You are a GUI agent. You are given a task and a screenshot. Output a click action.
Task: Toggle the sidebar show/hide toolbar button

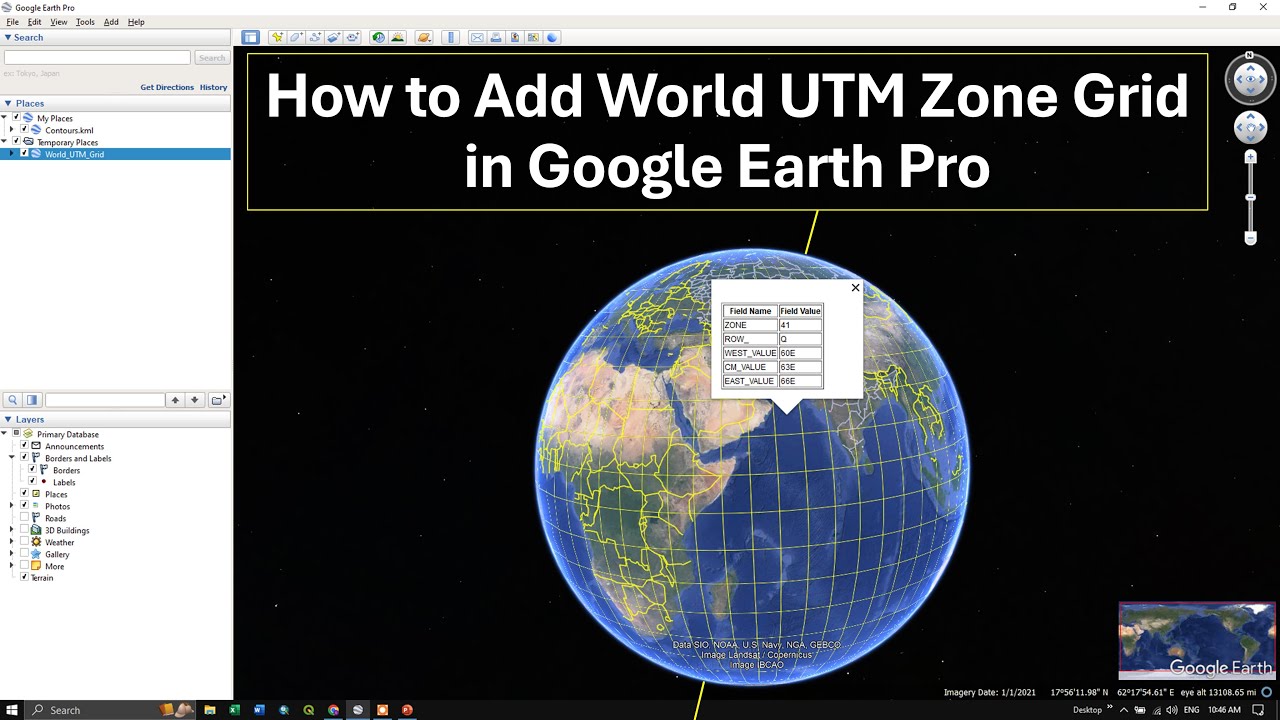[x=250, y=37]
